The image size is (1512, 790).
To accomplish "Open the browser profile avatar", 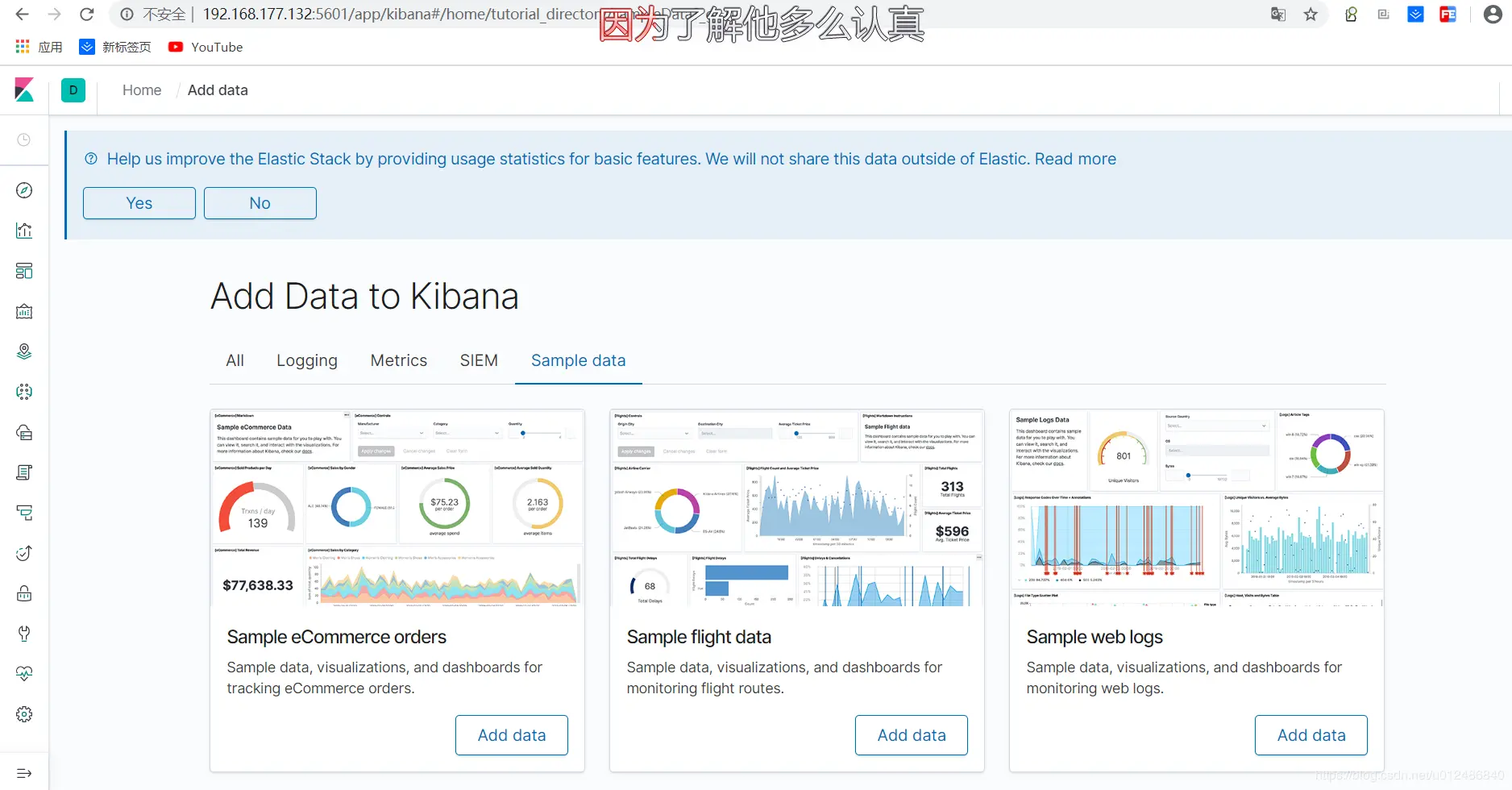I will tap(1493, 15).
